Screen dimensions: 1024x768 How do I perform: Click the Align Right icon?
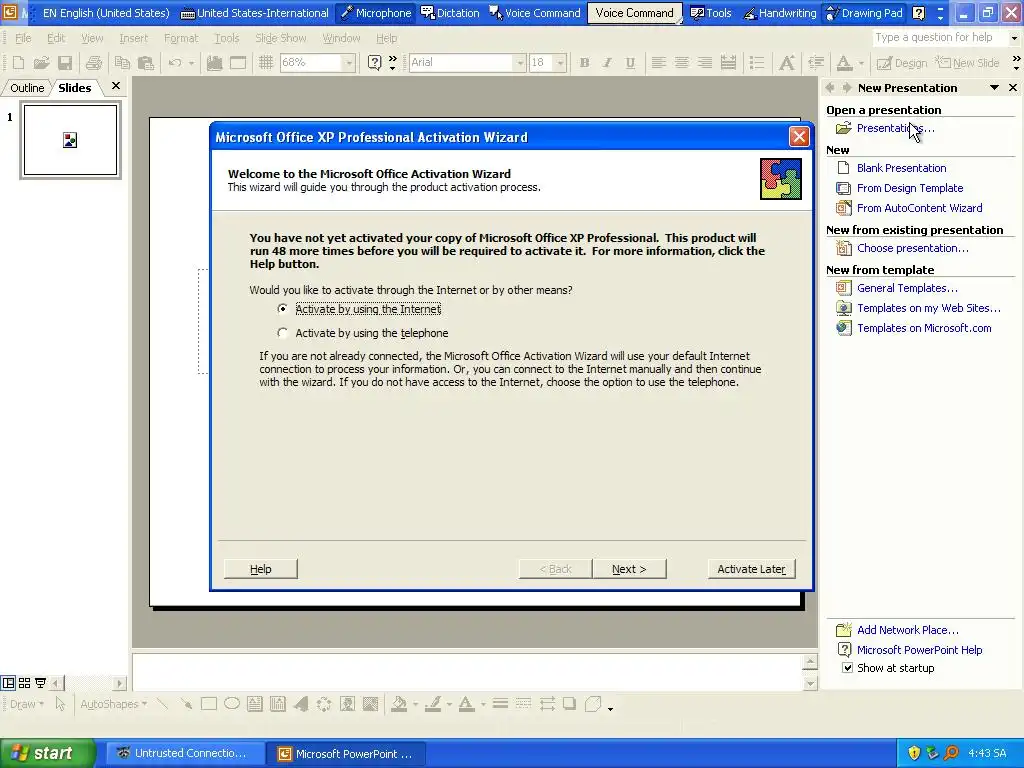[x=705, y=63]
